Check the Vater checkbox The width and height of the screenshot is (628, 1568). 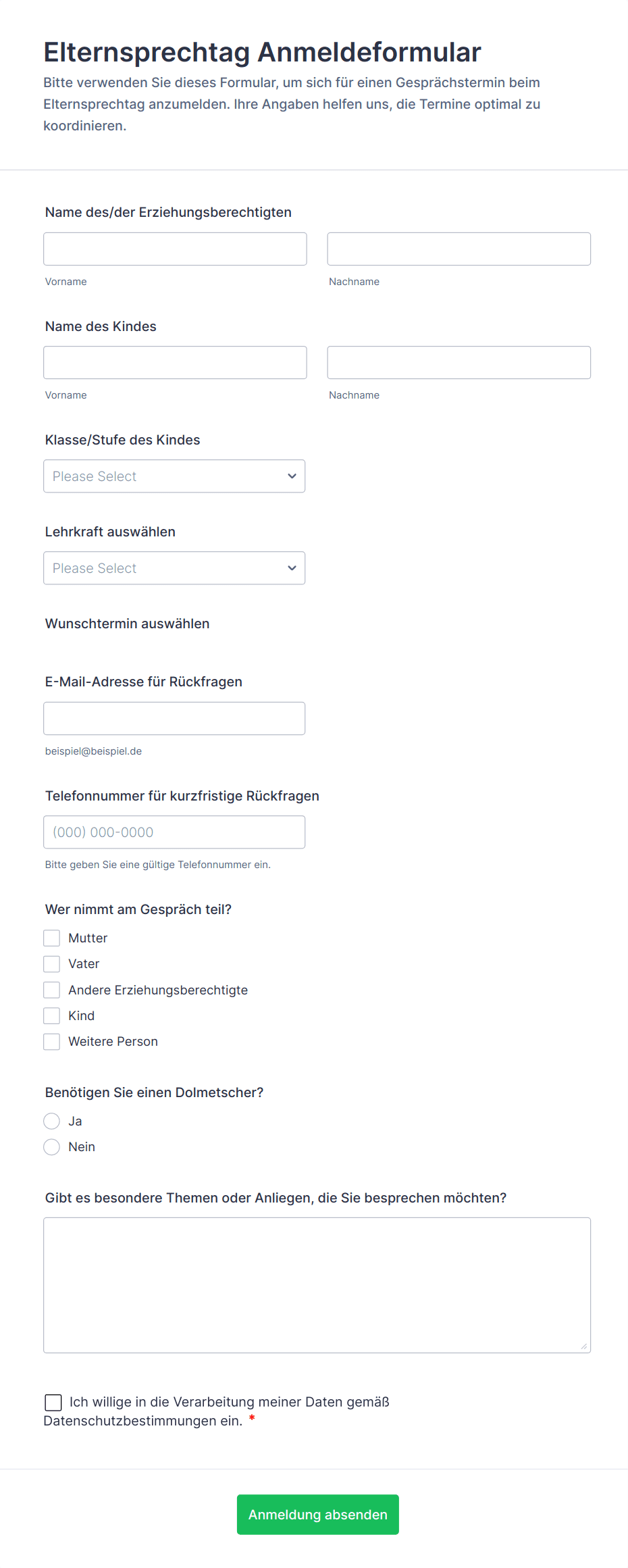click(x=52, y=963)
